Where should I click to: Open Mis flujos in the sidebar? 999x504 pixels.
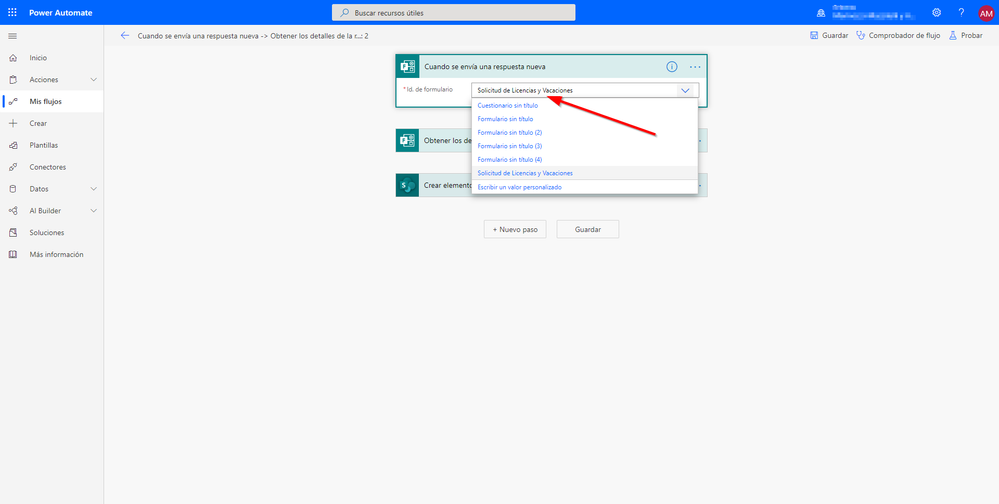(x=52, y=101)
